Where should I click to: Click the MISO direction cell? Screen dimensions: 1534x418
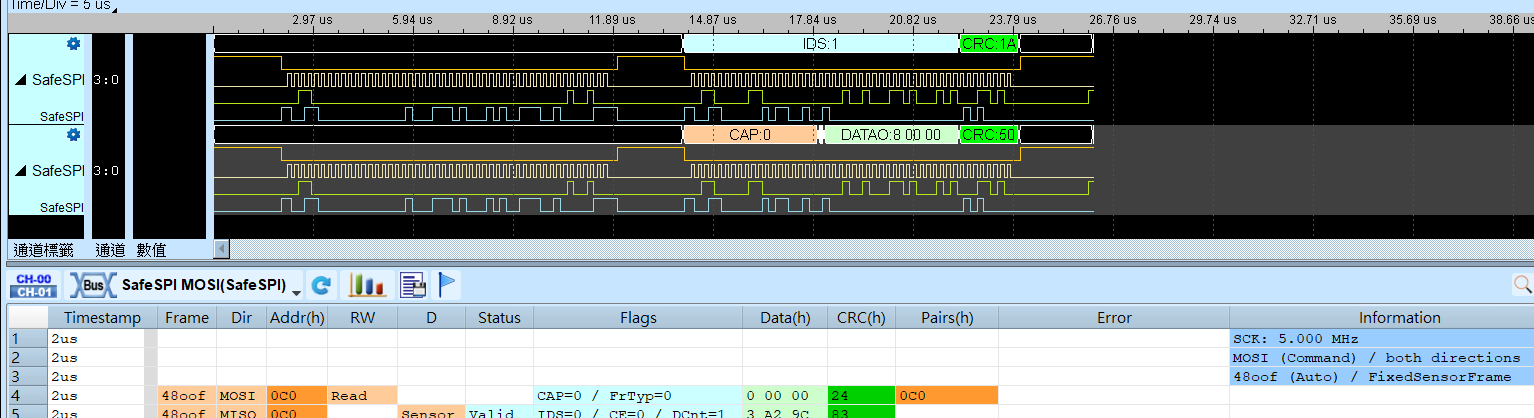[241, 412]
